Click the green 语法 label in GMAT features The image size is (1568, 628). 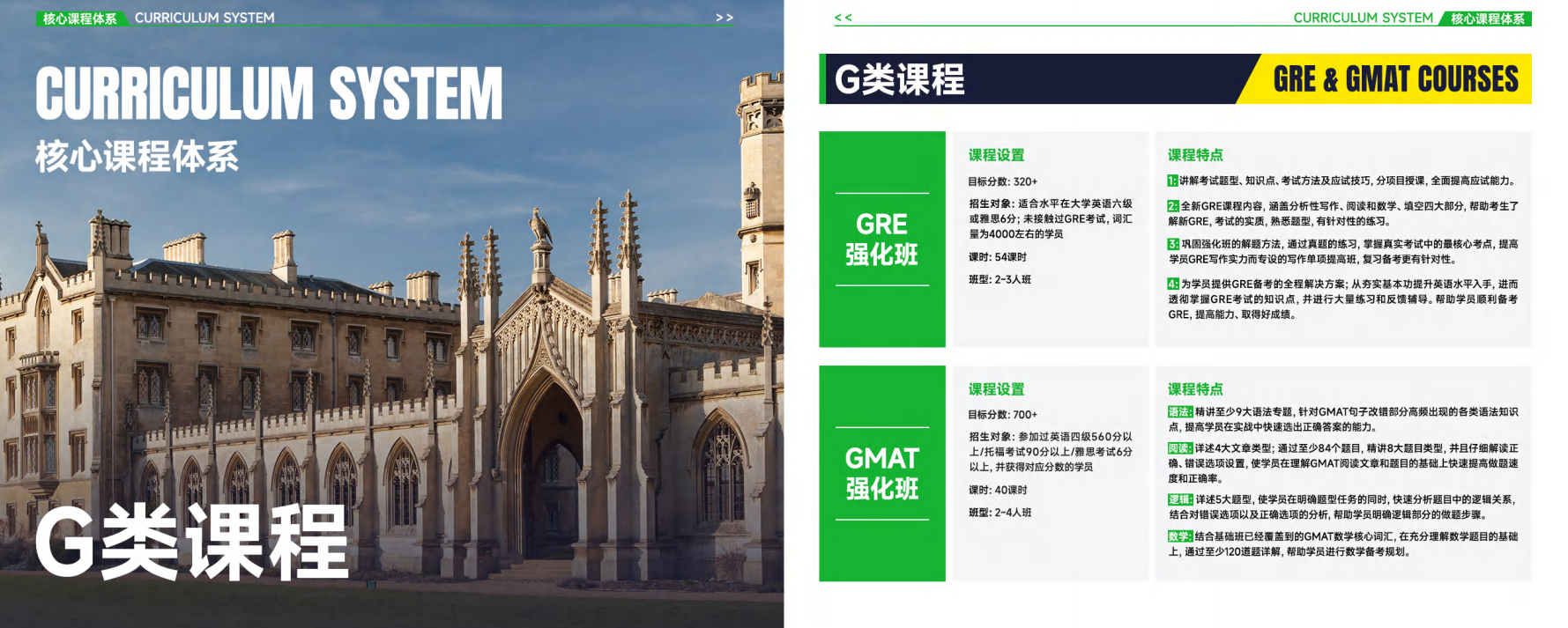1180,411
